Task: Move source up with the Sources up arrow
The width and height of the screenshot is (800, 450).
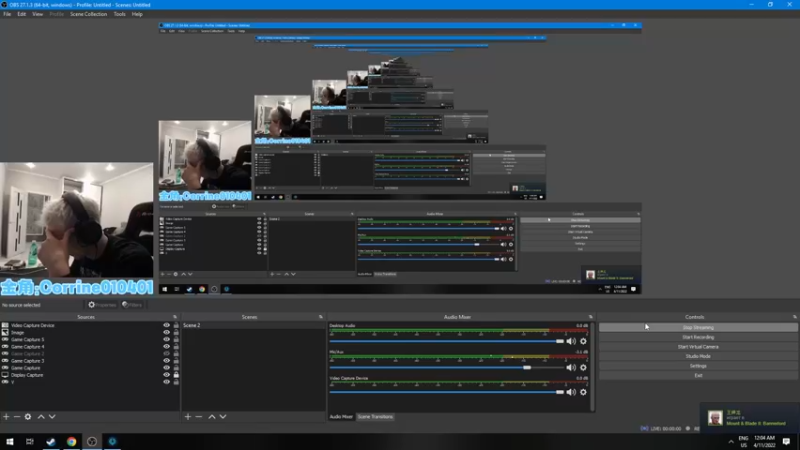Action: coord(41,417)
